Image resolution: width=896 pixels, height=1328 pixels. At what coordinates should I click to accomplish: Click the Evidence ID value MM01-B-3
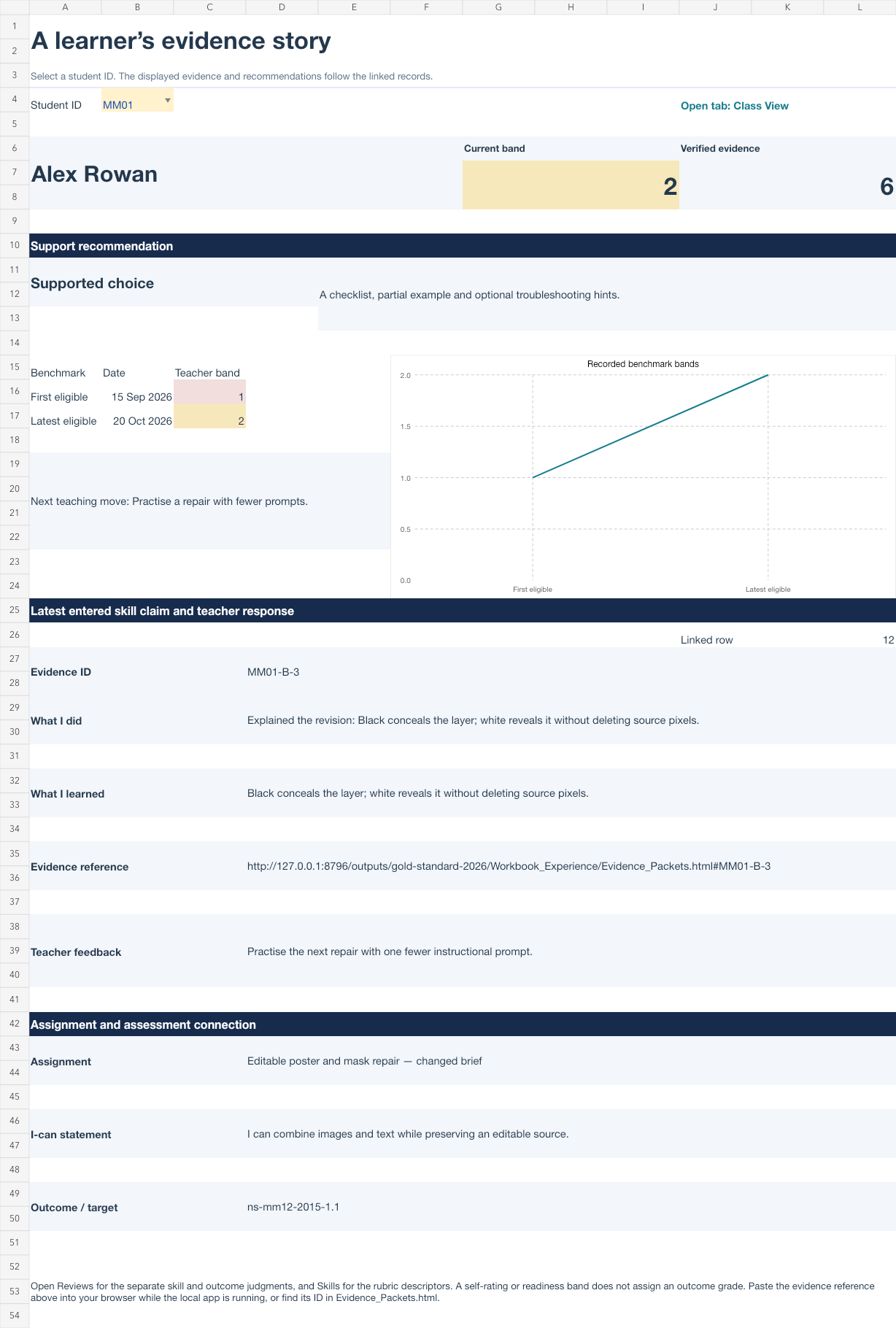273,672
